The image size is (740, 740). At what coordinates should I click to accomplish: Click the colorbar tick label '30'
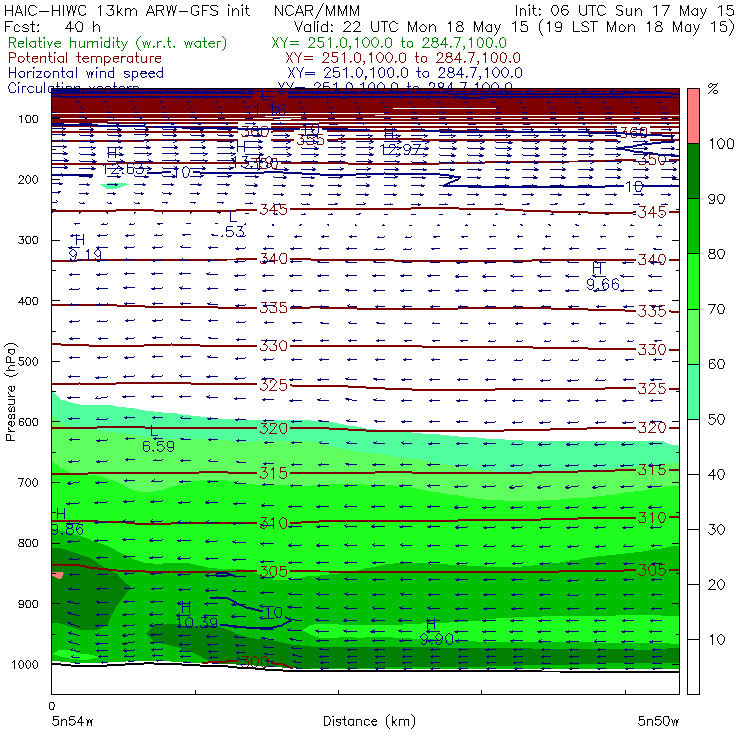pyautogui.click(x=716, y=530)
